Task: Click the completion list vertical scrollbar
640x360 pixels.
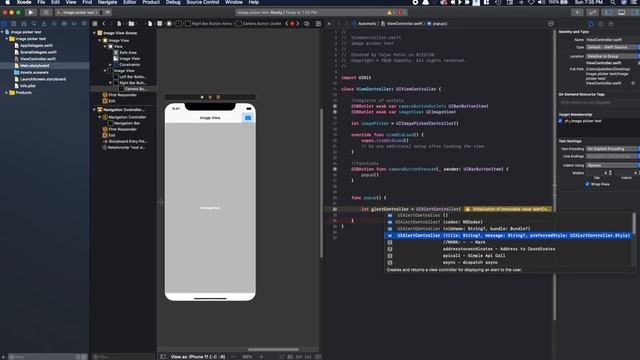Action: click(x=634, y=223)
